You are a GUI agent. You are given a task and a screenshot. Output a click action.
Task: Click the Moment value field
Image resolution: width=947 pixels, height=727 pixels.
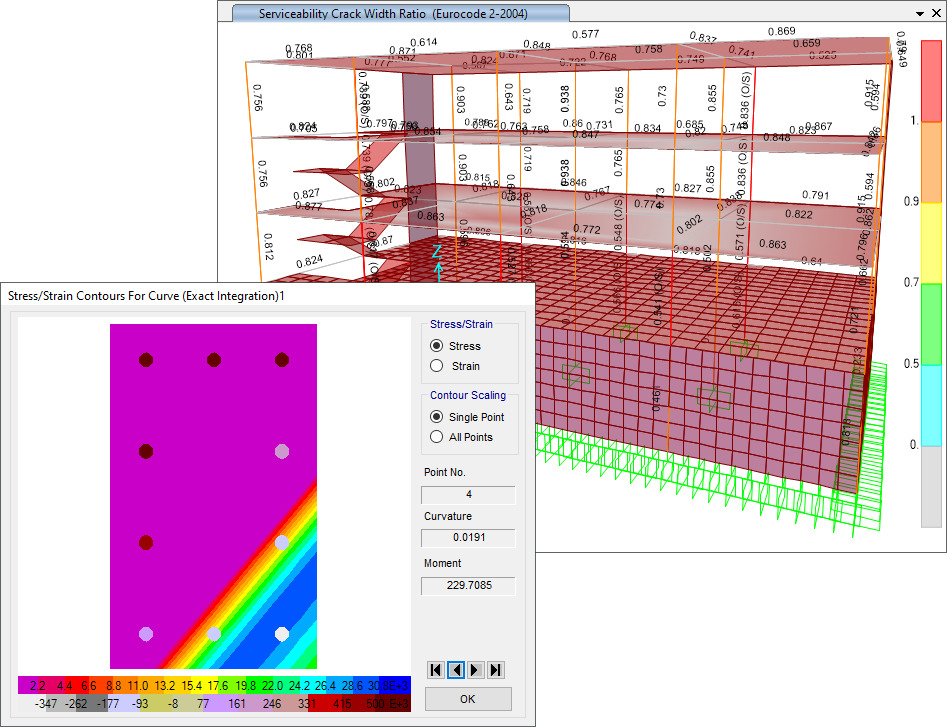468,586
